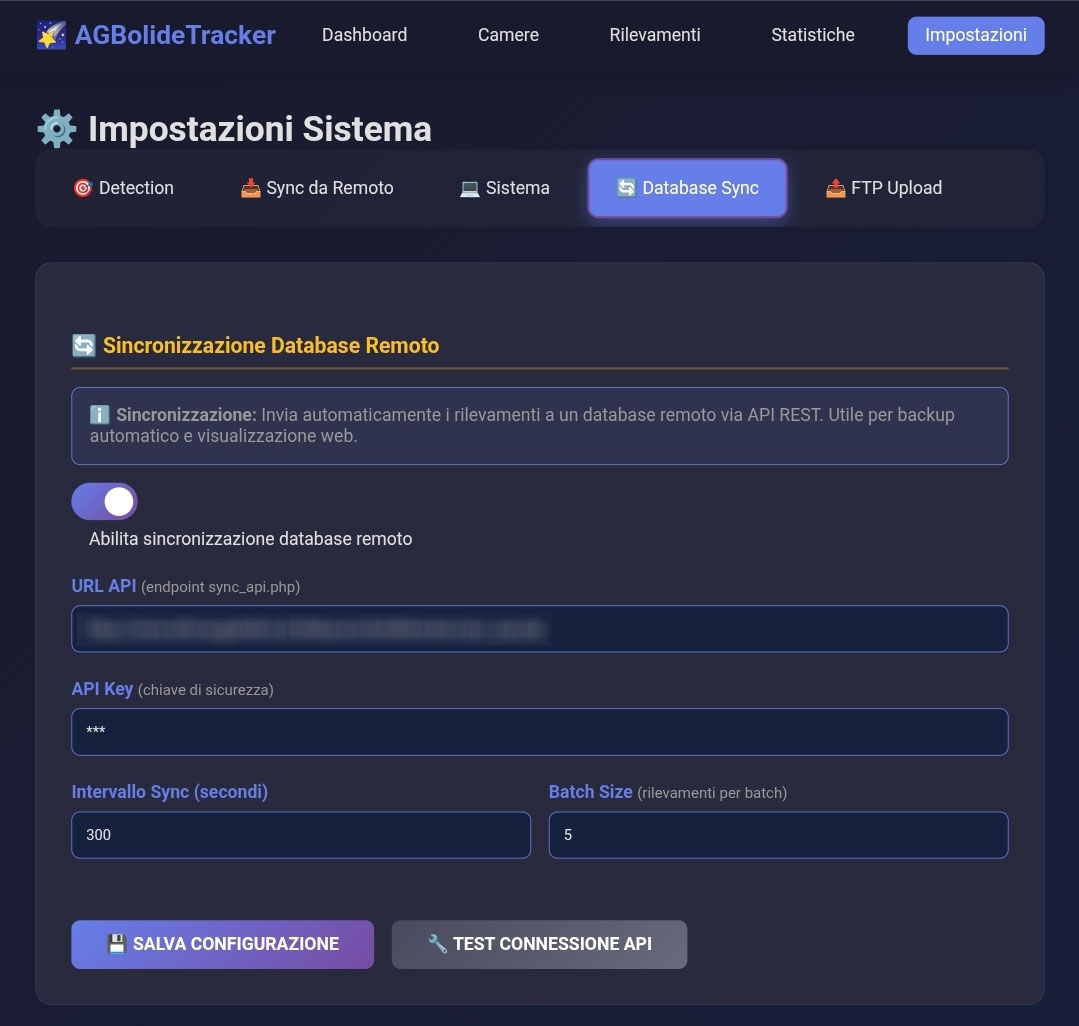Click the floppy disk icon on Salva Configurazione
The height and width of the screenshot is (1026, 1079).
tap(117, 943)
